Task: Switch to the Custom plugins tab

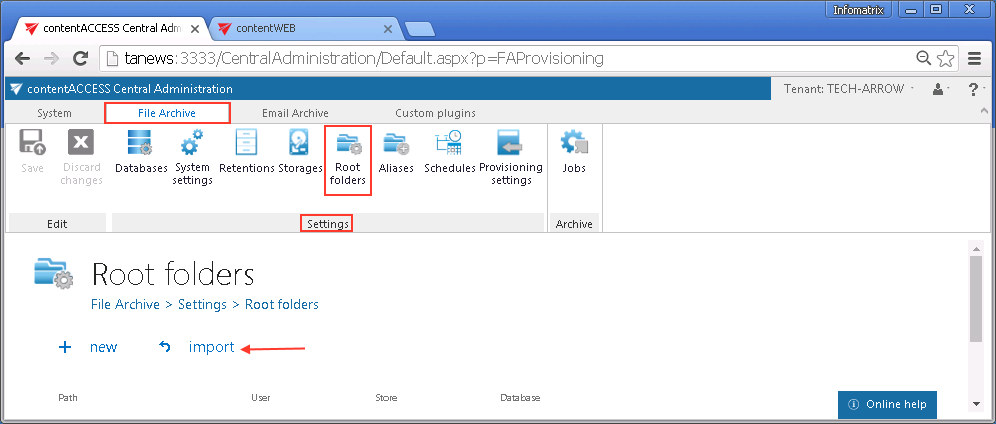Action: pos(435,113)
